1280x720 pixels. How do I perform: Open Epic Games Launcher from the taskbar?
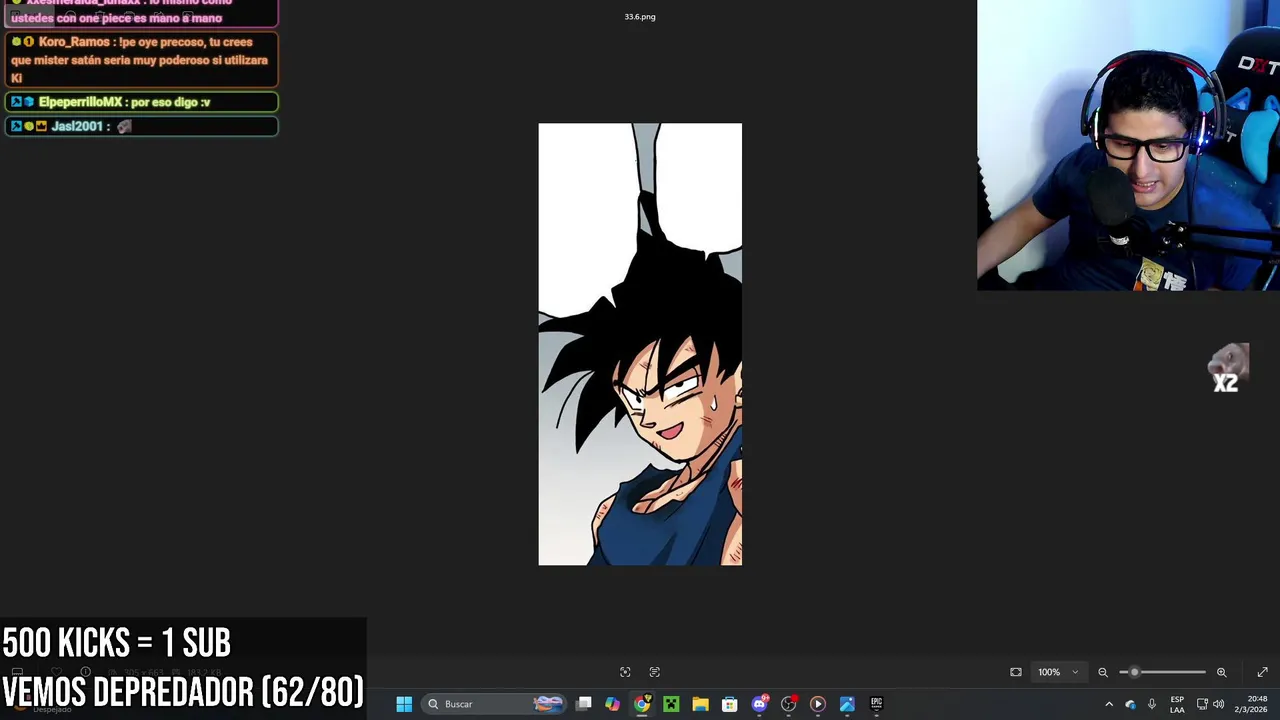click(876, 704)
